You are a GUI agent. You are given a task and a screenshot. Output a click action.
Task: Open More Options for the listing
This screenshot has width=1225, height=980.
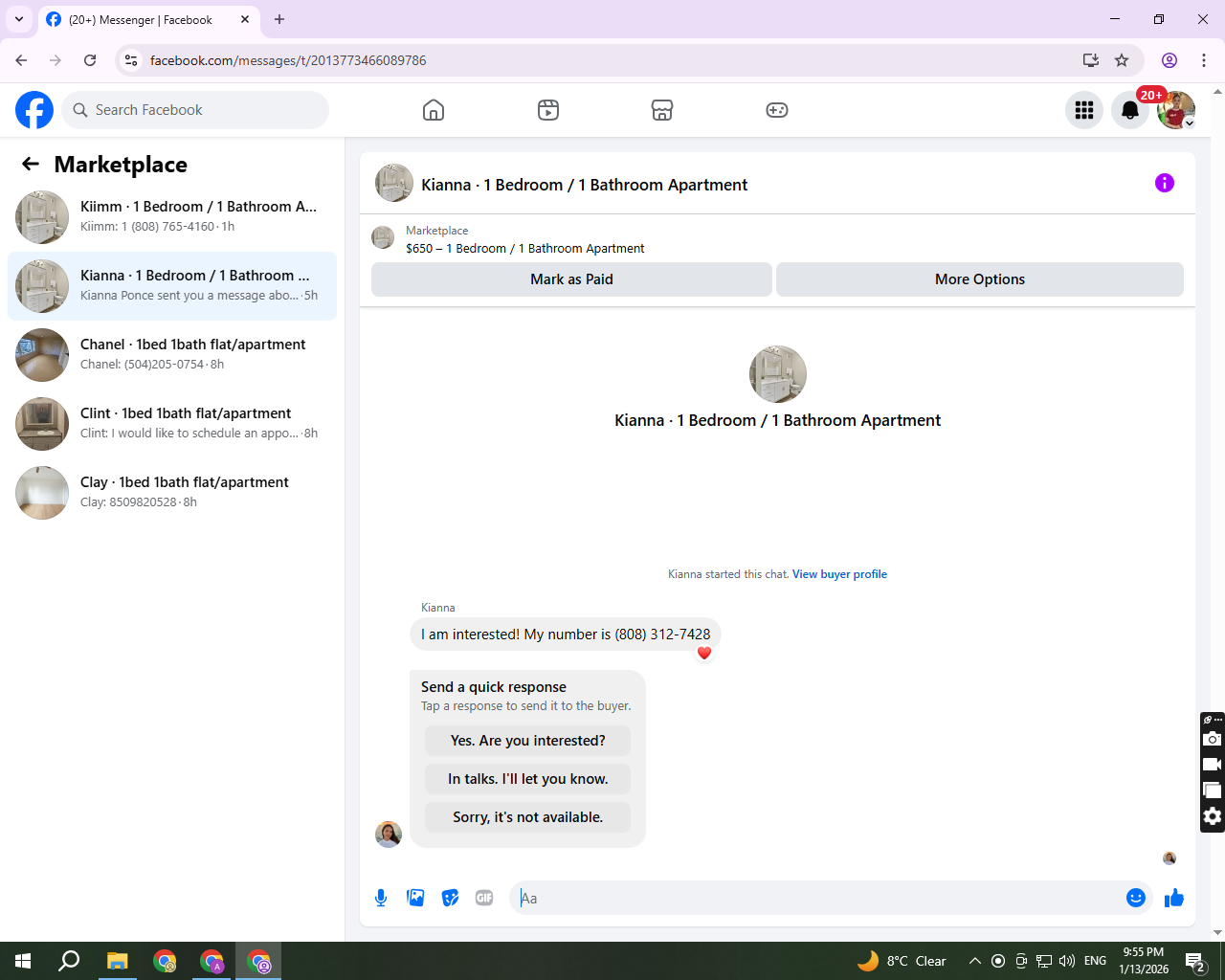tap(980, 279)
